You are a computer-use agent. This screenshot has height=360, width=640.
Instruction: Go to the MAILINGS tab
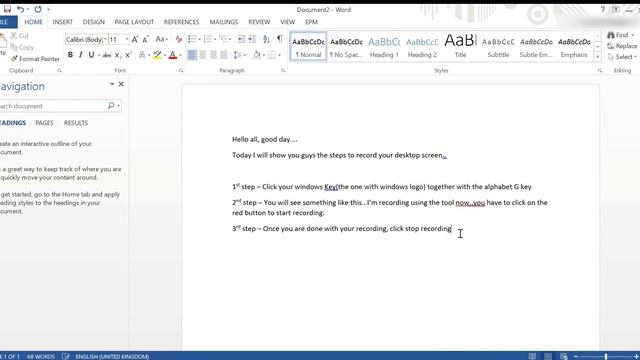224,22
